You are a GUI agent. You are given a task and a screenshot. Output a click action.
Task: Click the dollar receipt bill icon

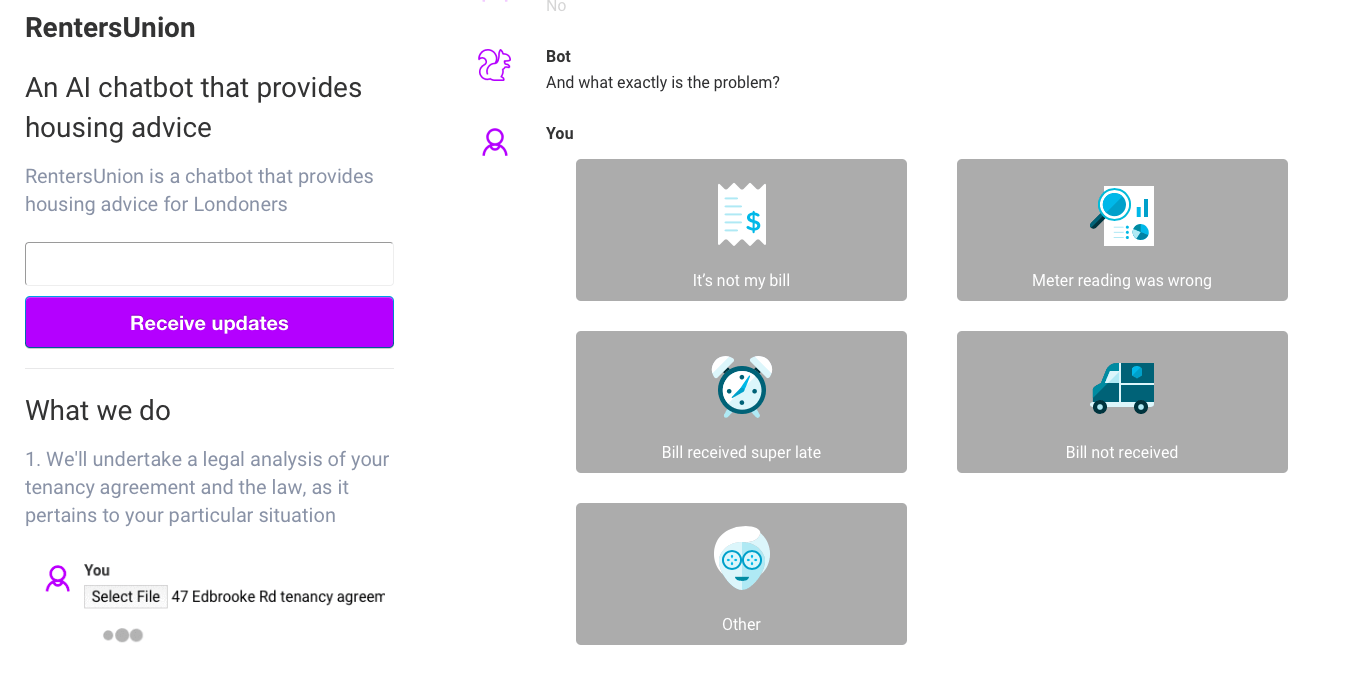[741, 215]
